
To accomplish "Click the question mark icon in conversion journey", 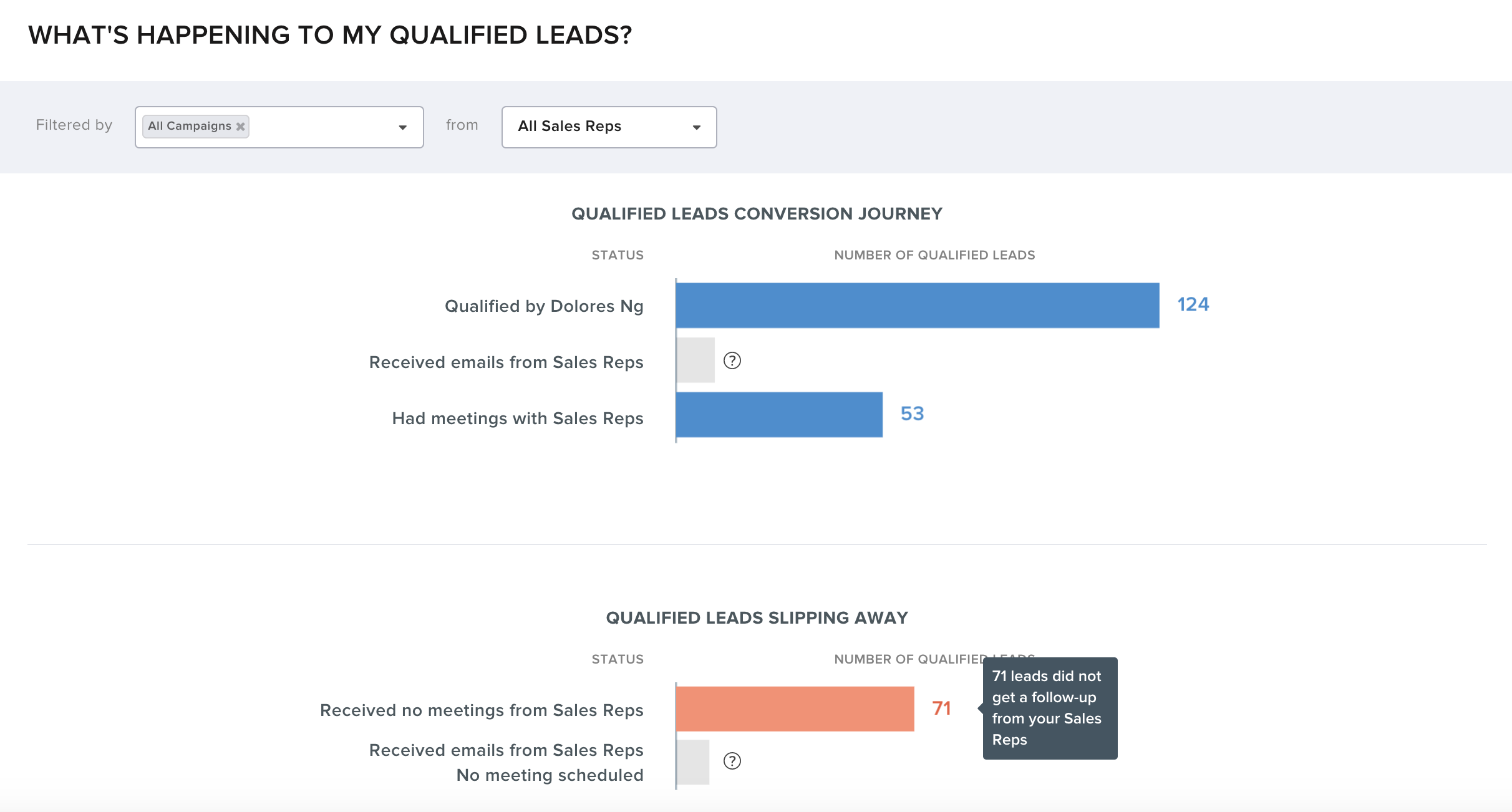I will 732,361.
